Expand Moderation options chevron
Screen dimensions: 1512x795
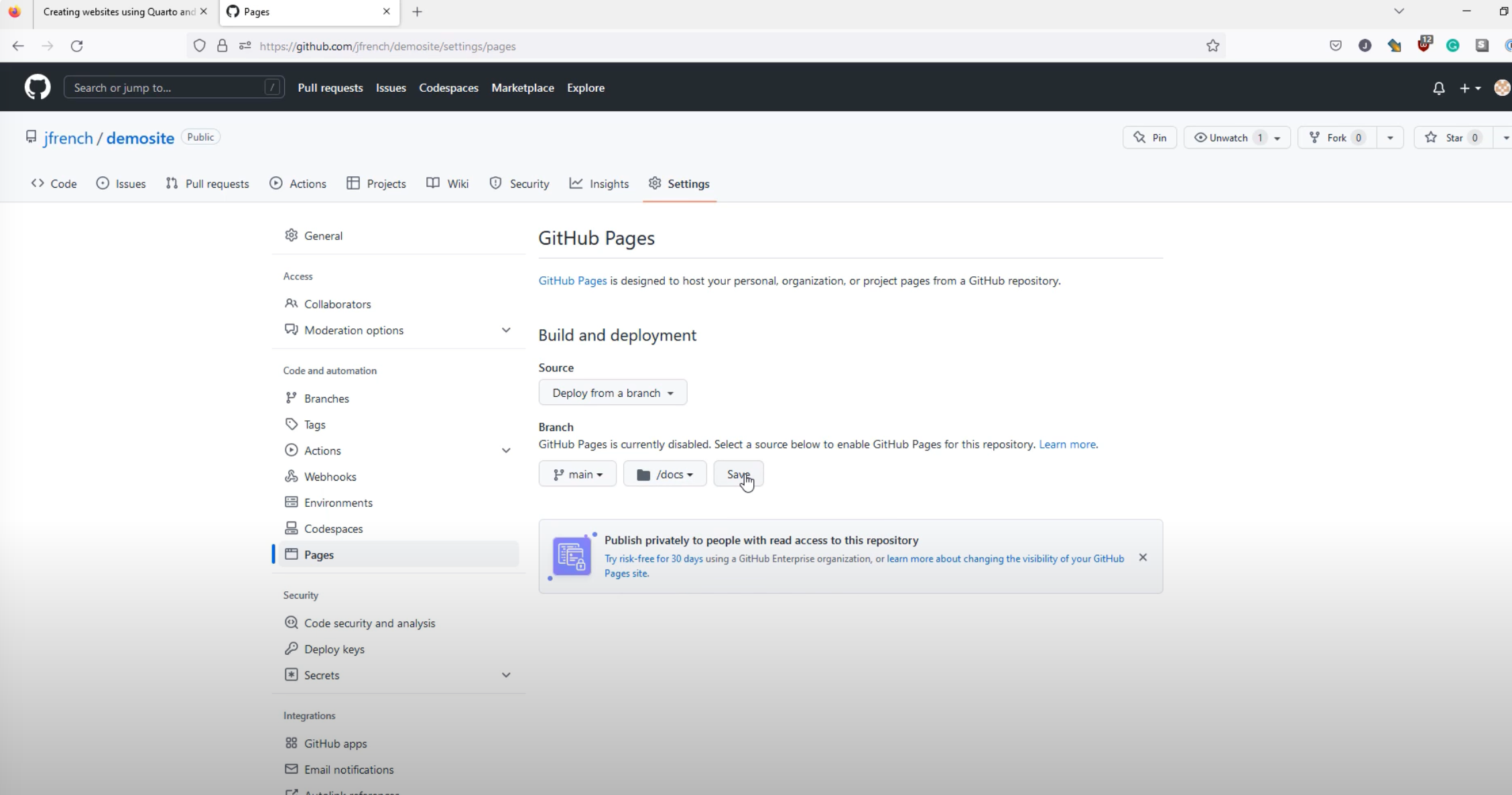506,330
